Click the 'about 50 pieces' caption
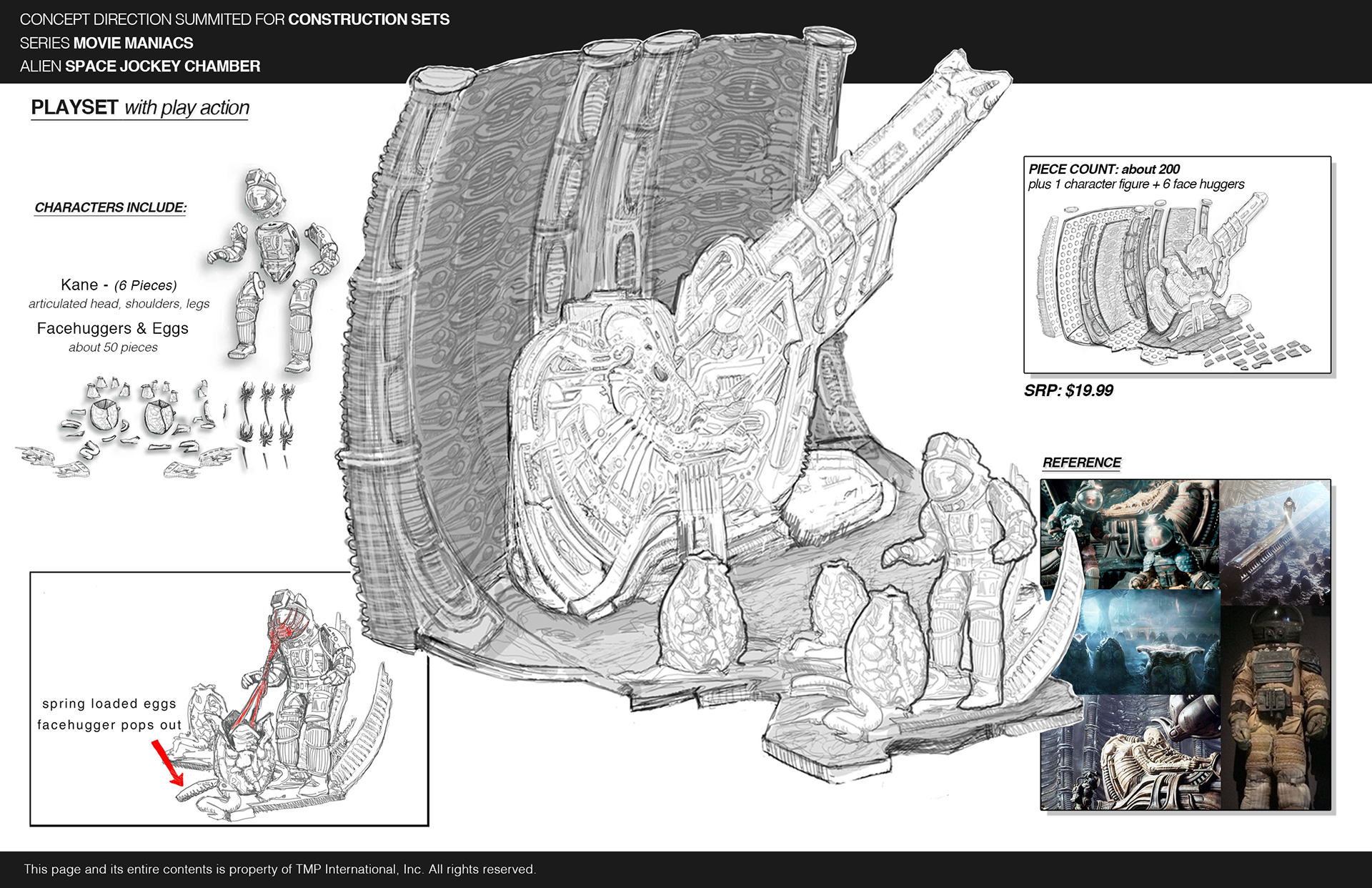The image size is (1372, 888). (113, 347)
